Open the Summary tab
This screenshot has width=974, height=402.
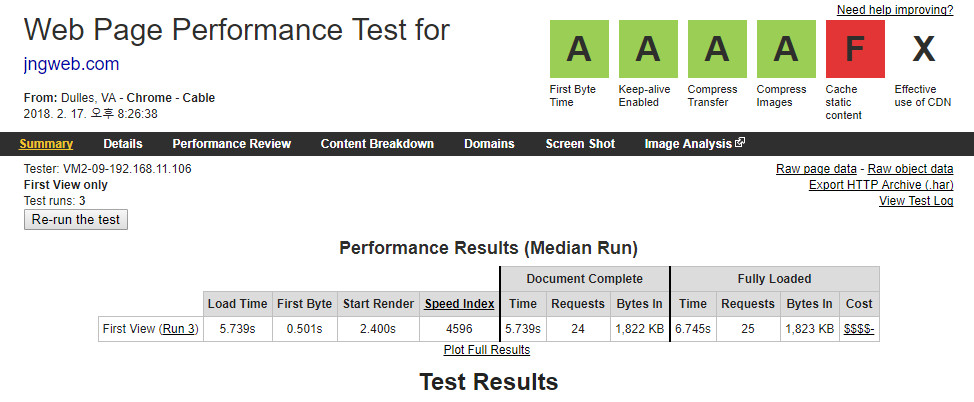46,144
